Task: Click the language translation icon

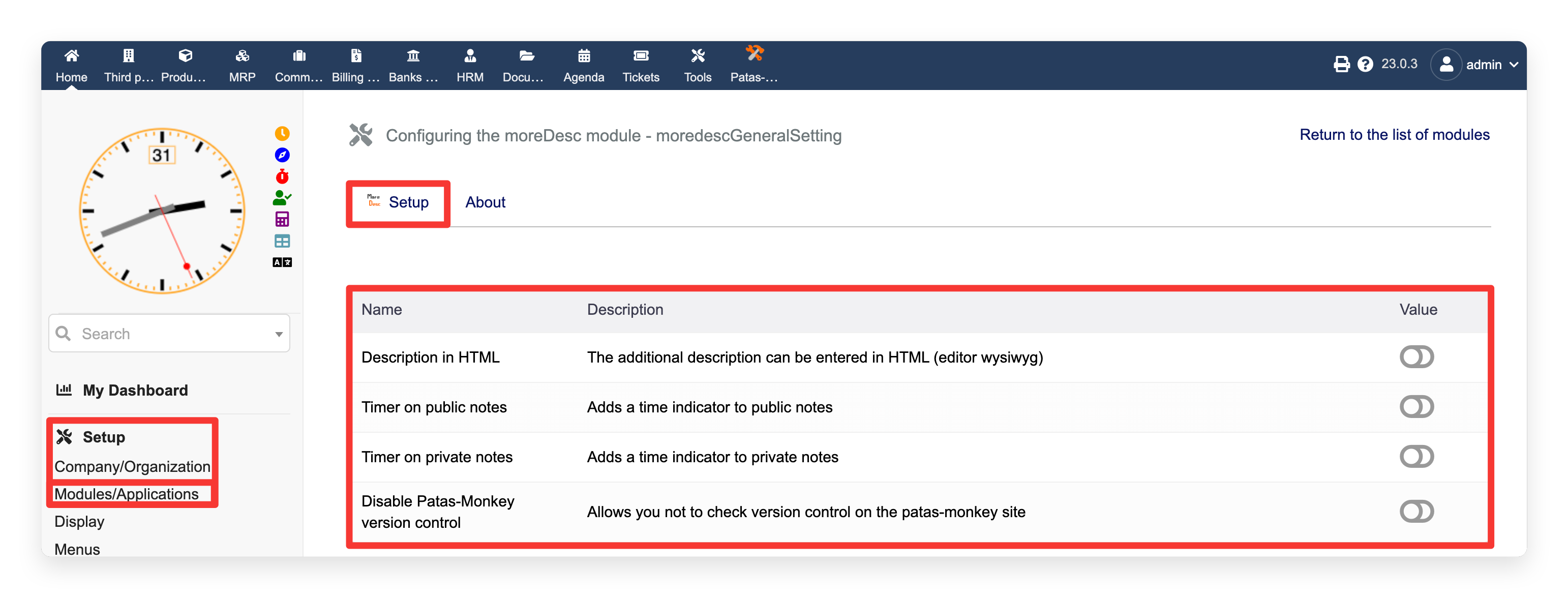Action: pos(282,262)
